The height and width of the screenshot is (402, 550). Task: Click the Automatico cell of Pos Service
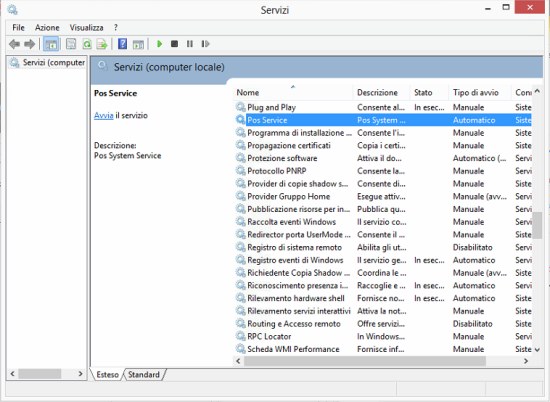[474, 120]
